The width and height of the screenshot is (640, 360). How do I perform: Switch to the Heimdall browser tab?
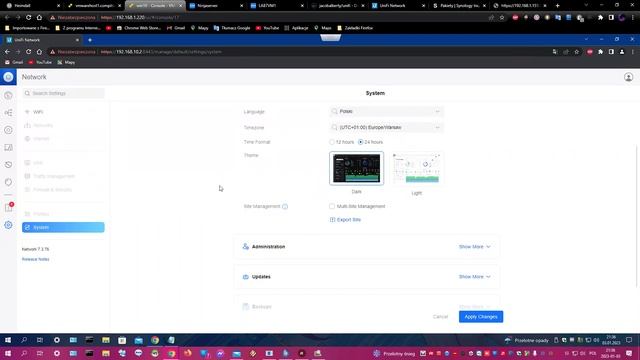33,6
